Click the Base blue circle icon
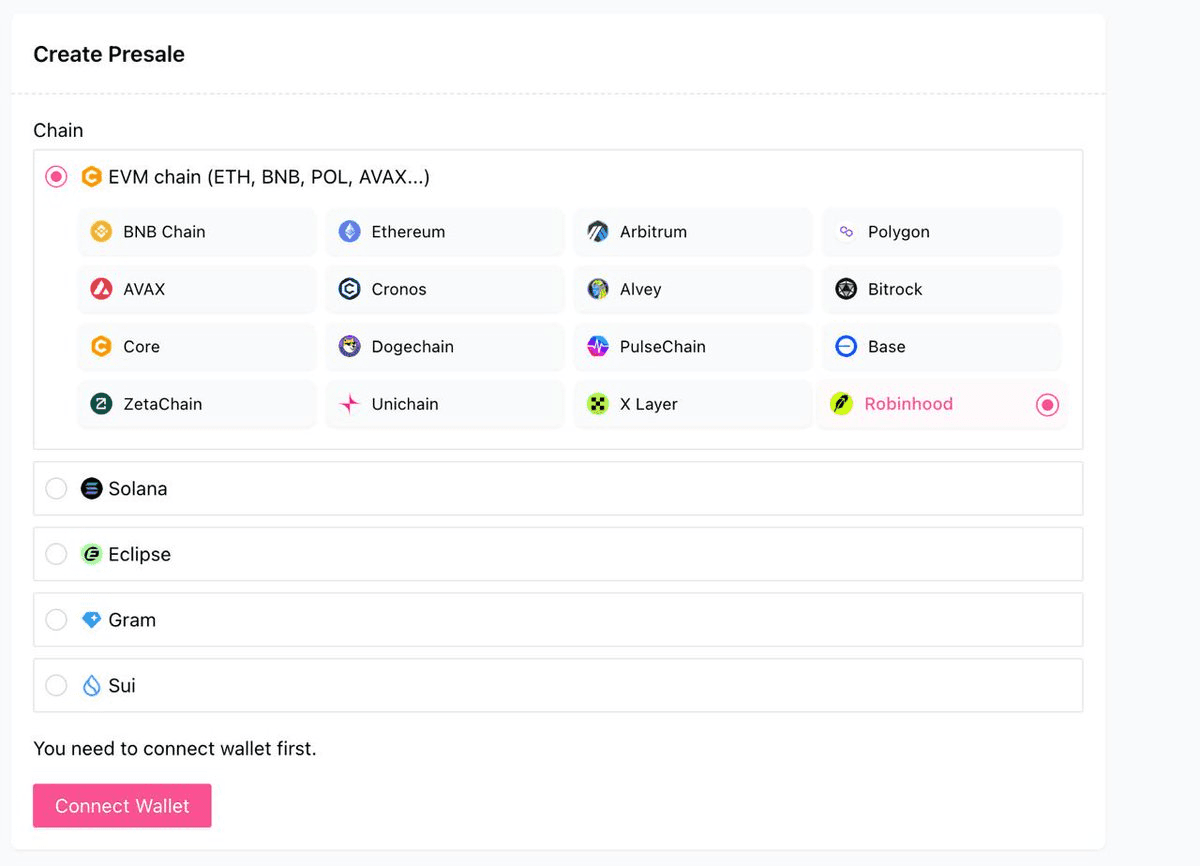Screen dimensions: 1200x866 pyautogui.click(x=846, y=347)
